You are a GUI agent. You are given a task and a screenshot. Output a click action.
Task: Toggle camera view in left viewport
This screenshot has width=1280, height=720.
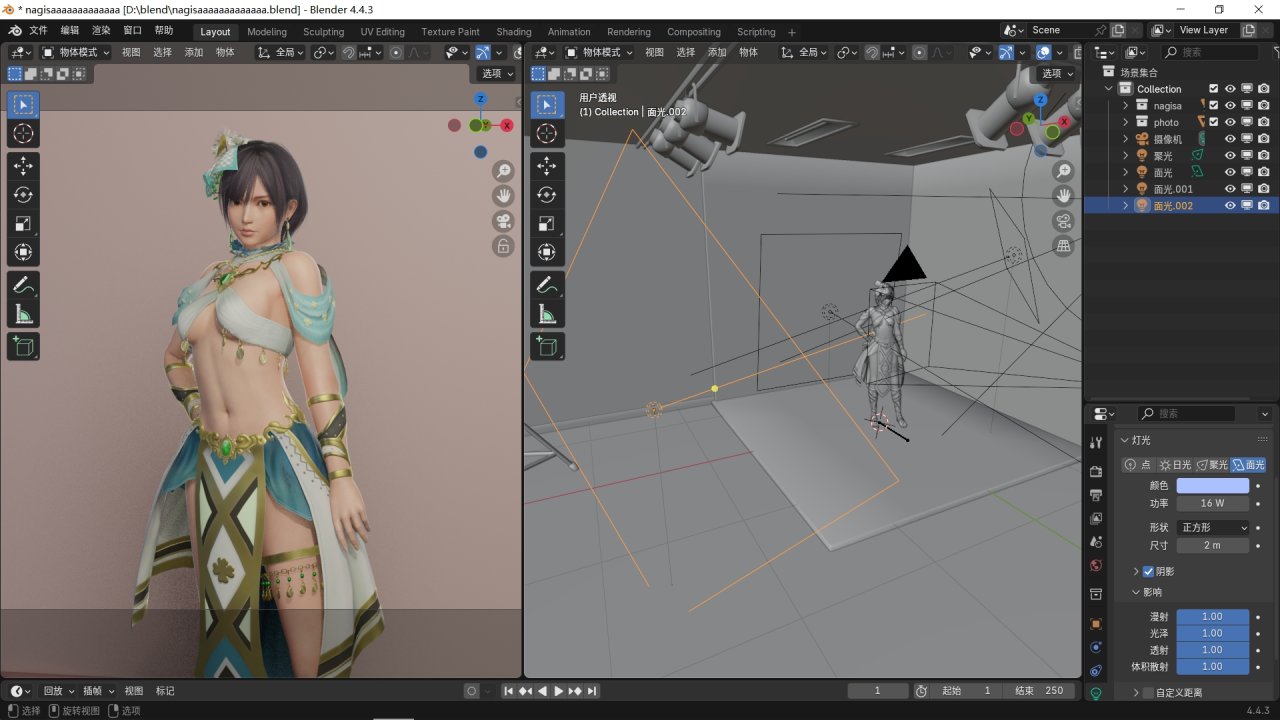click(503, 221)
